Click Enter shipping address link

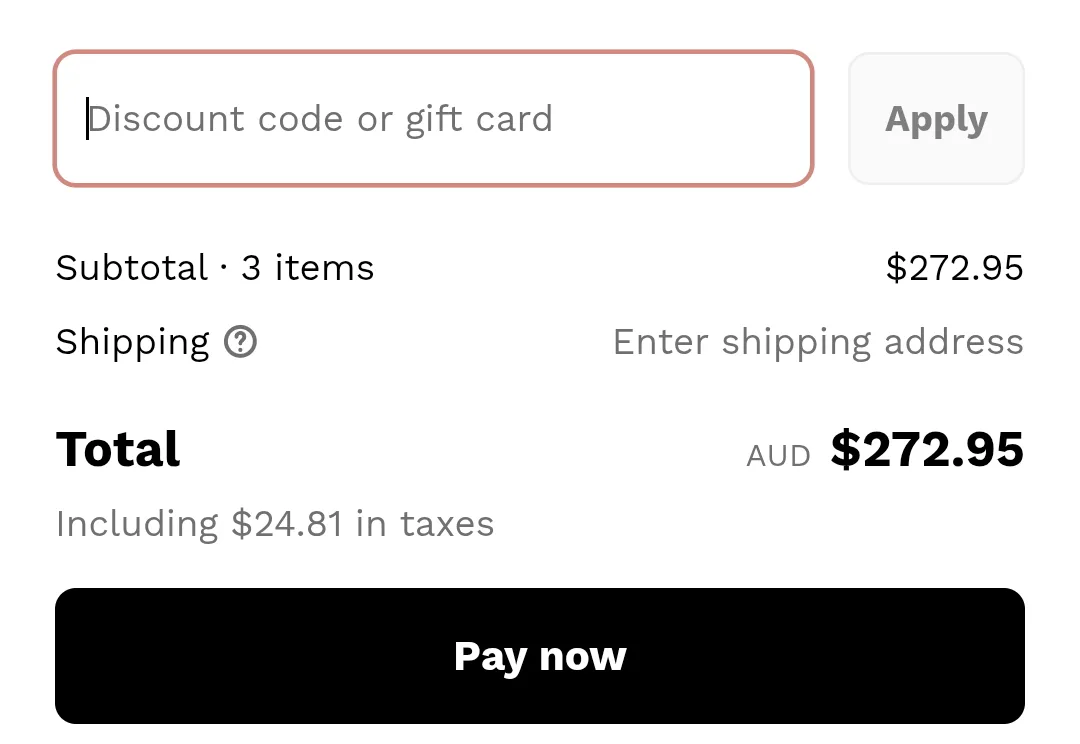pos(818,342)
